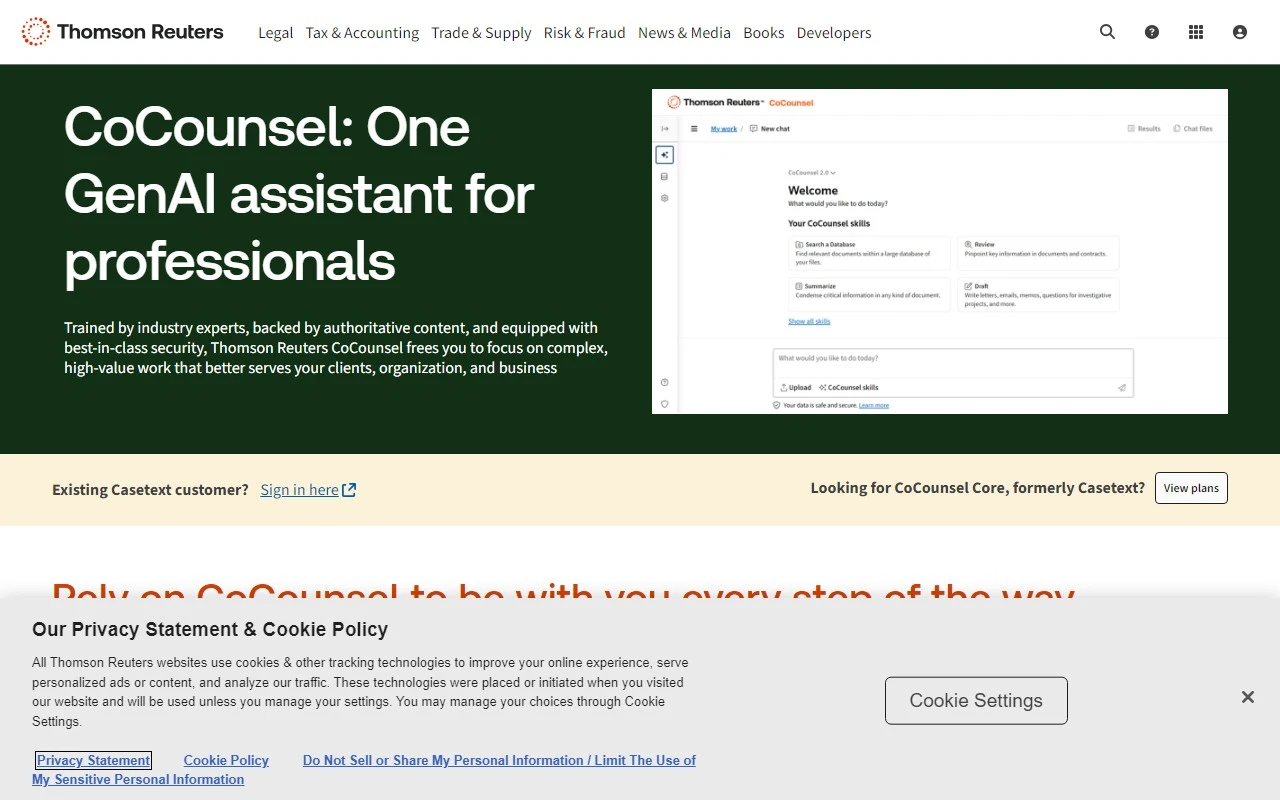Click the CoCounsel product screenshot image
Image resolution: width=1280 pixels, height=800 pixels.
click(940, 251)
